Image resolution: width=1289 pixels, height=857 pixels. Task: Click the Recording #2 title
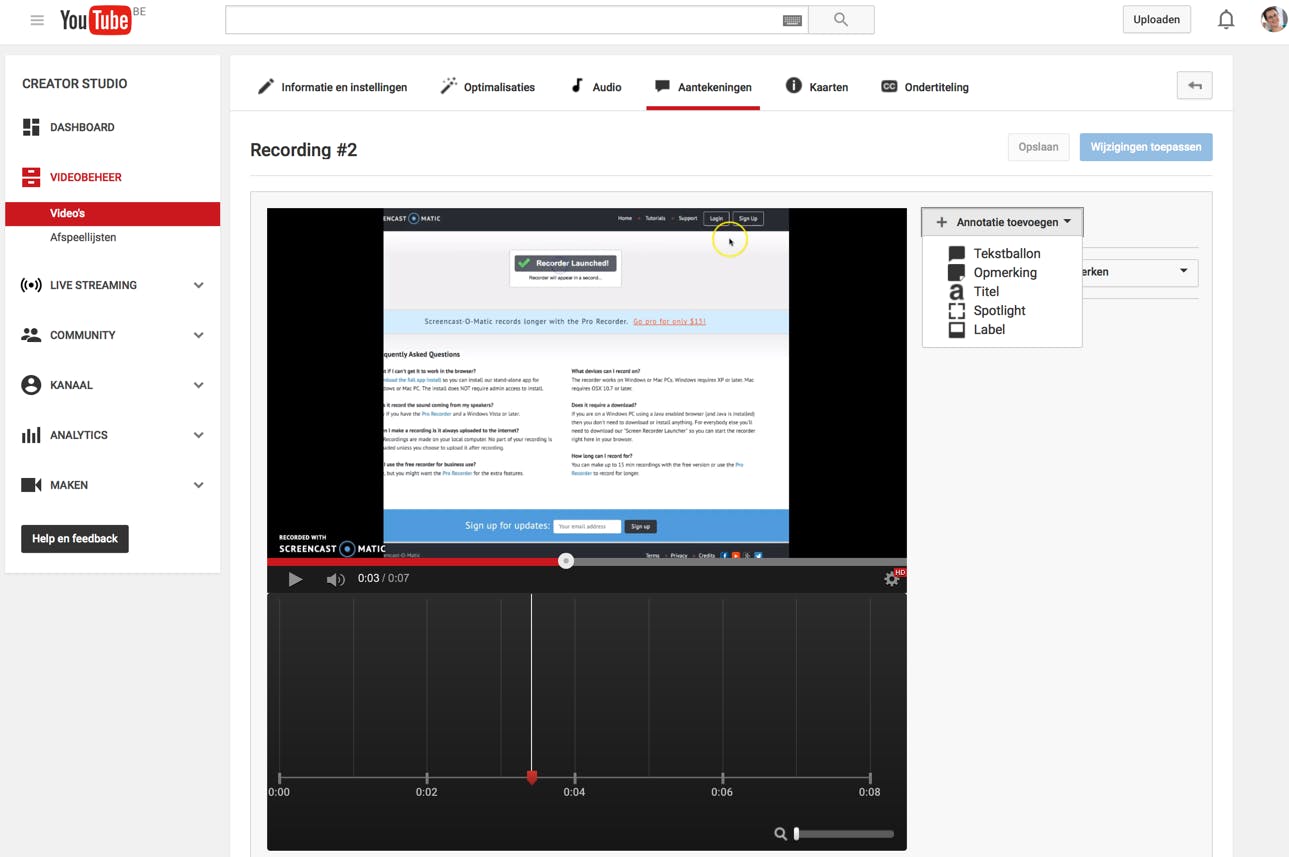pyautogui.click(x=304, y=150)
